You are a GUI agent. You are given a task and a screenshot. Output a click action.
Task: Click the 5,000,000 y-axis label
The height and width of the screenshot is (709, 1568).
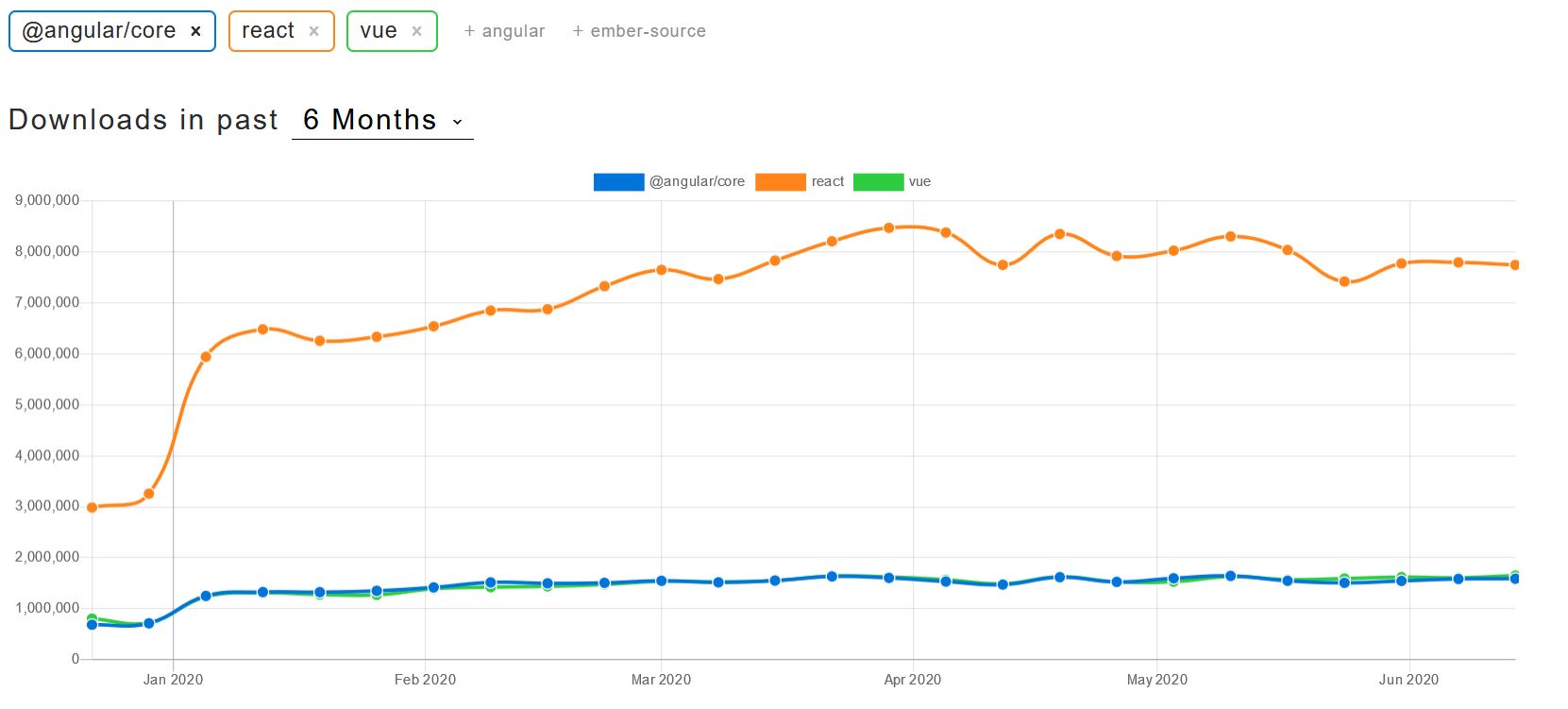coord(47,404)
